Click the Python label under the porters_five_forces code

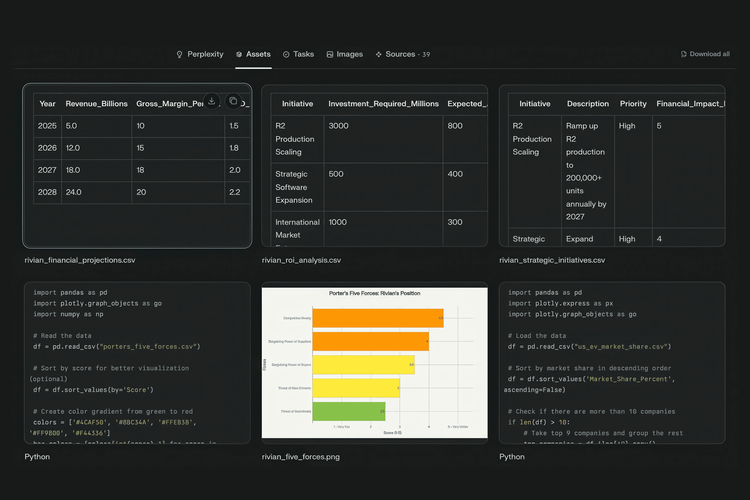(37, 457)
